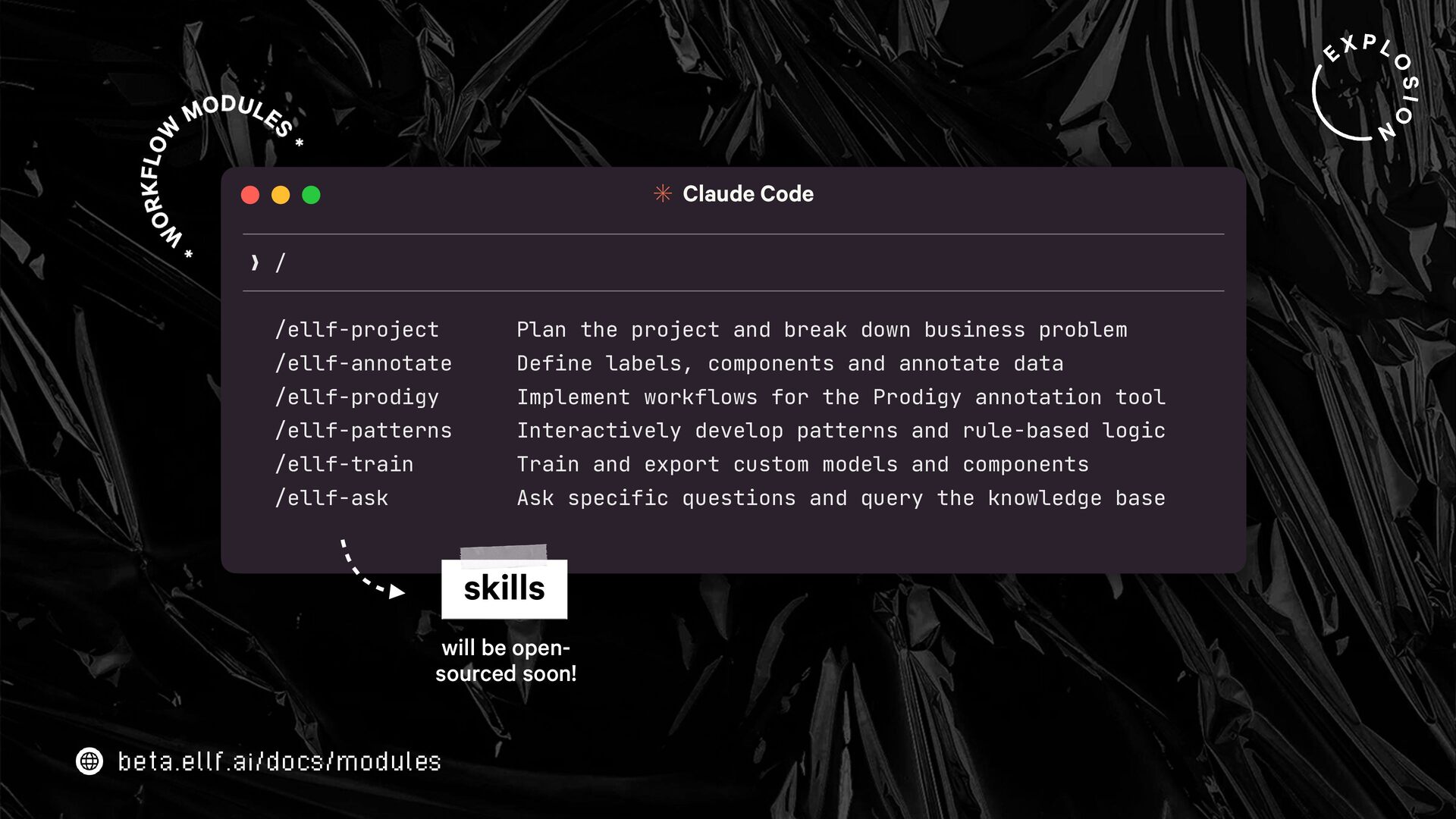Click the Claude Code window title
This screenshot has height=819, width=1456.
pyautogui.click(x=748, y=194)
